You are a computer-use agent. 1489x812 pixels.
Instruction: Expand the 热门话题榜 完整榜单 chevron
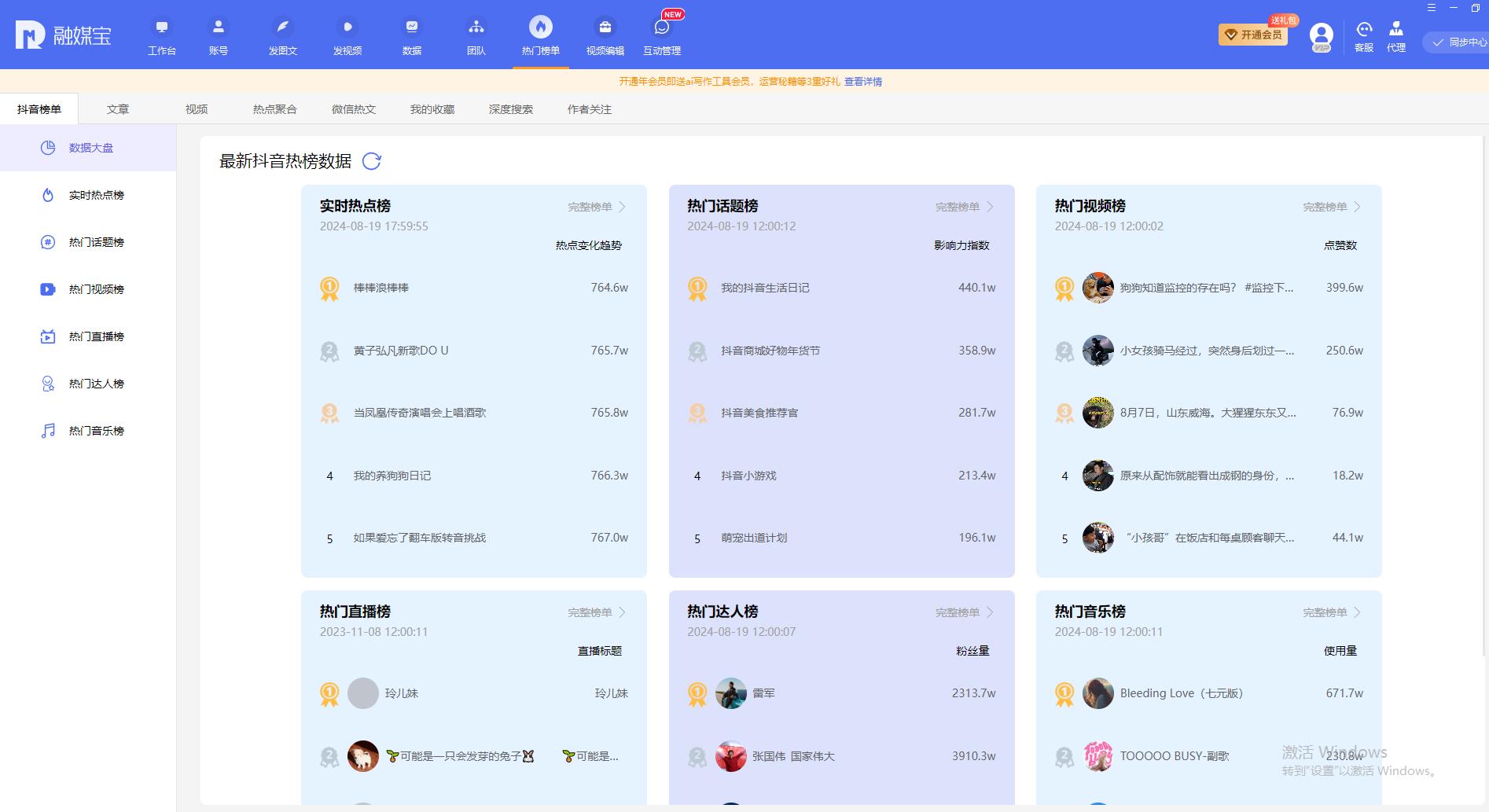(991, 207)
